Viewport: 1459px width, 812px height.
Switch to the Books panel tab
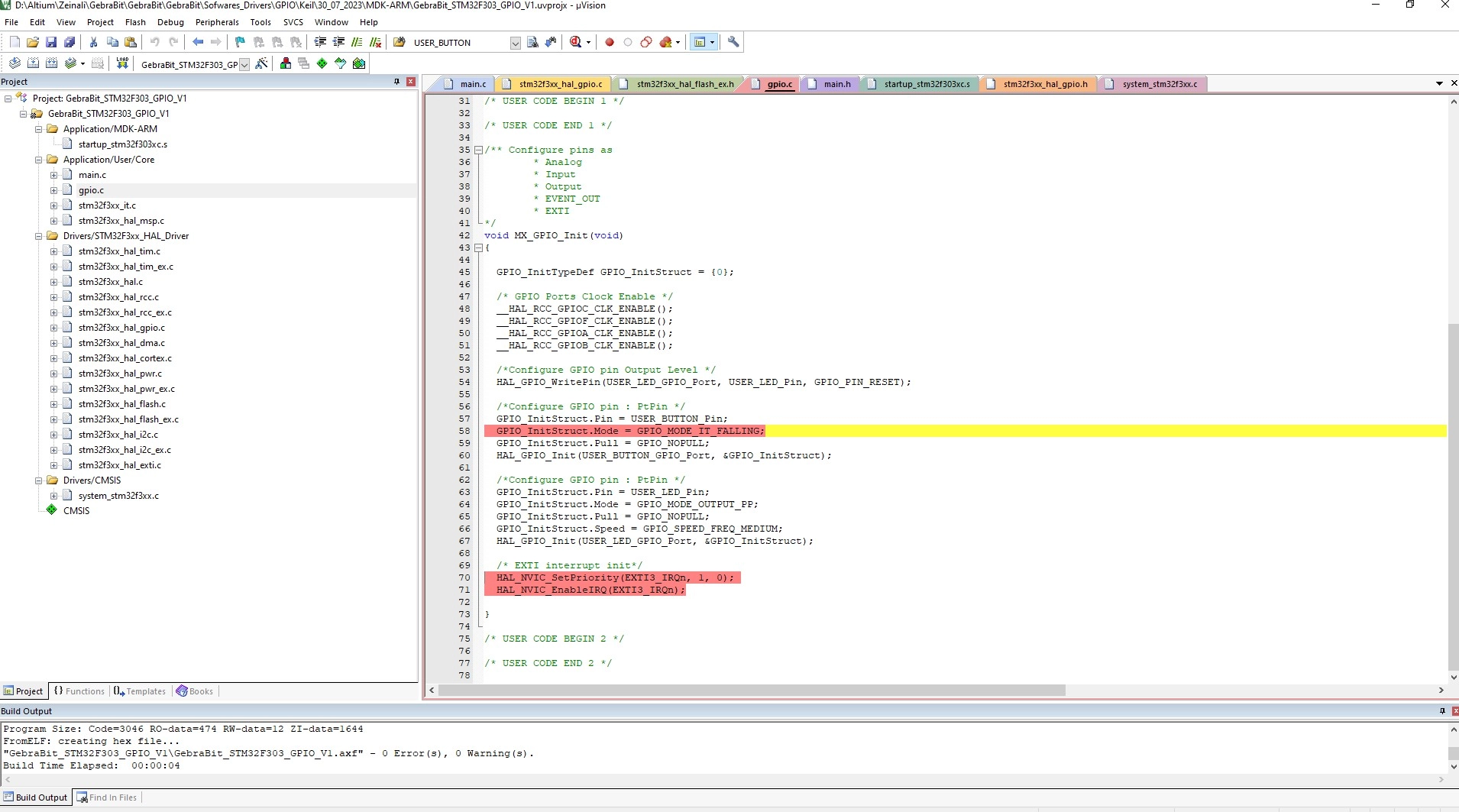point(195,691)
